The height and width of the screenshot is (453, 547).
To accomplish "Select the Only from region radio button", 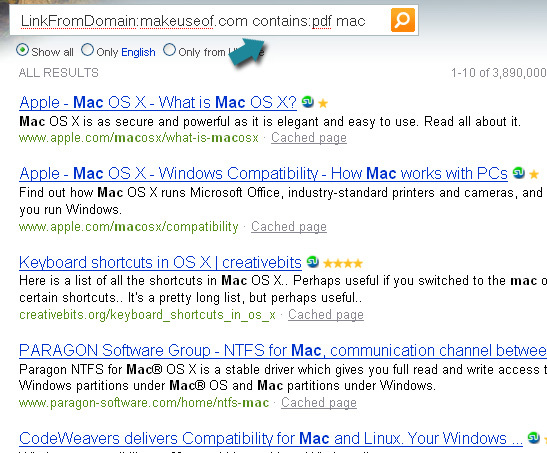I will pos(169,50).
